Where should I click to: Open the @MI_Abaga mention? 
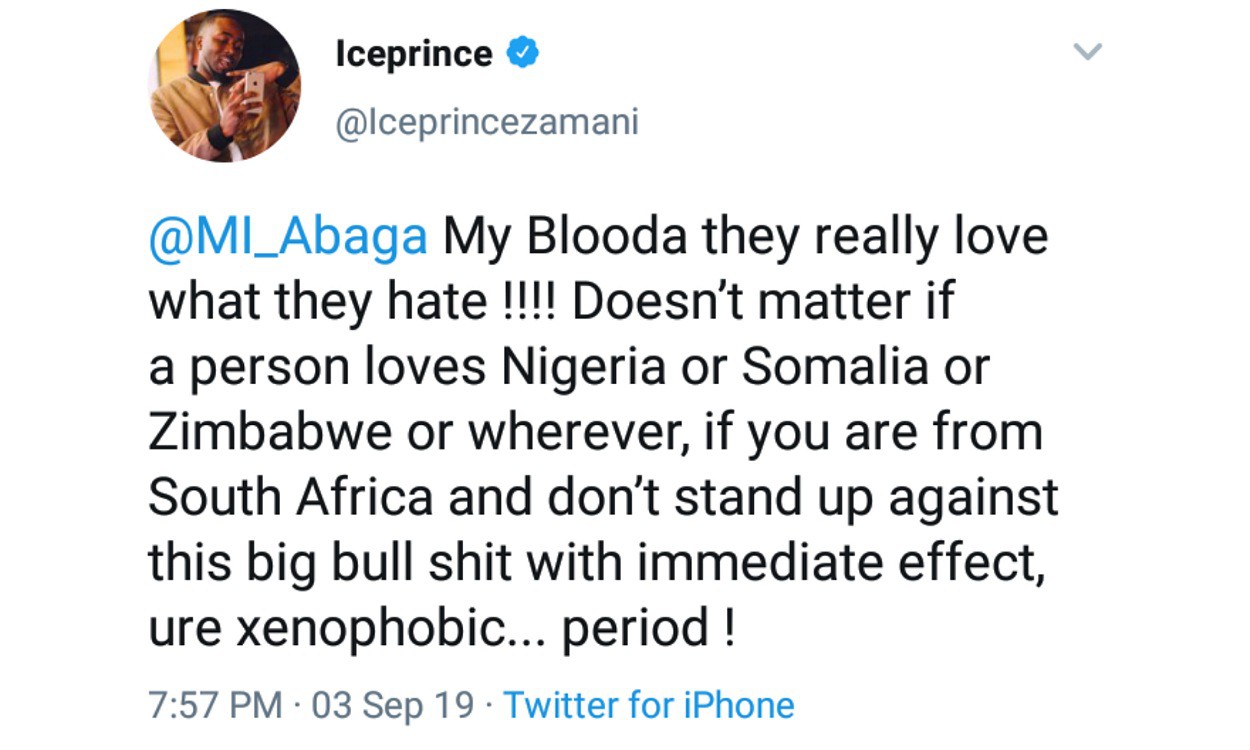point(288,238)
